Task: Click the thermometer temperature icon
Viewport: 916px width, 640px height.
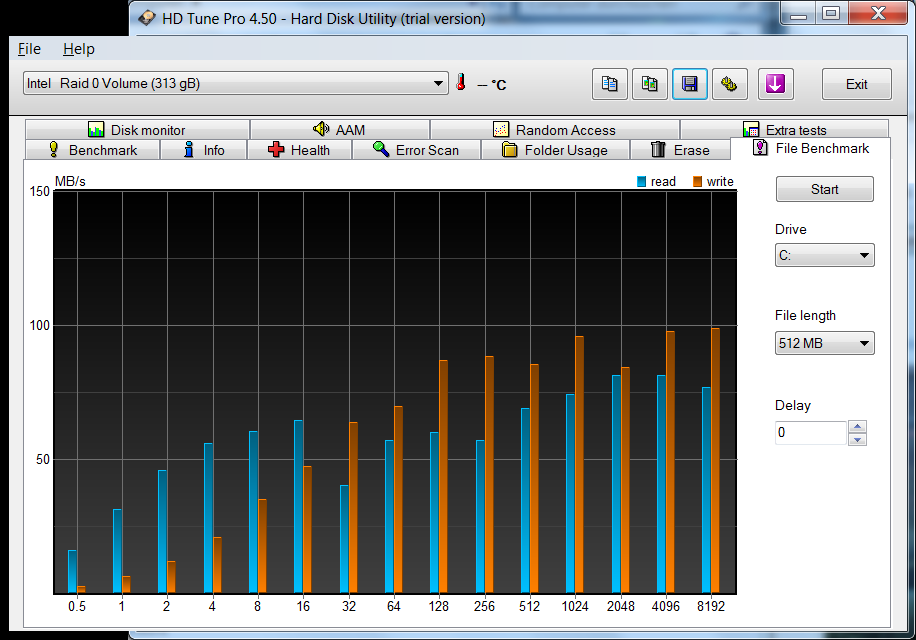Action: point(461,82)
